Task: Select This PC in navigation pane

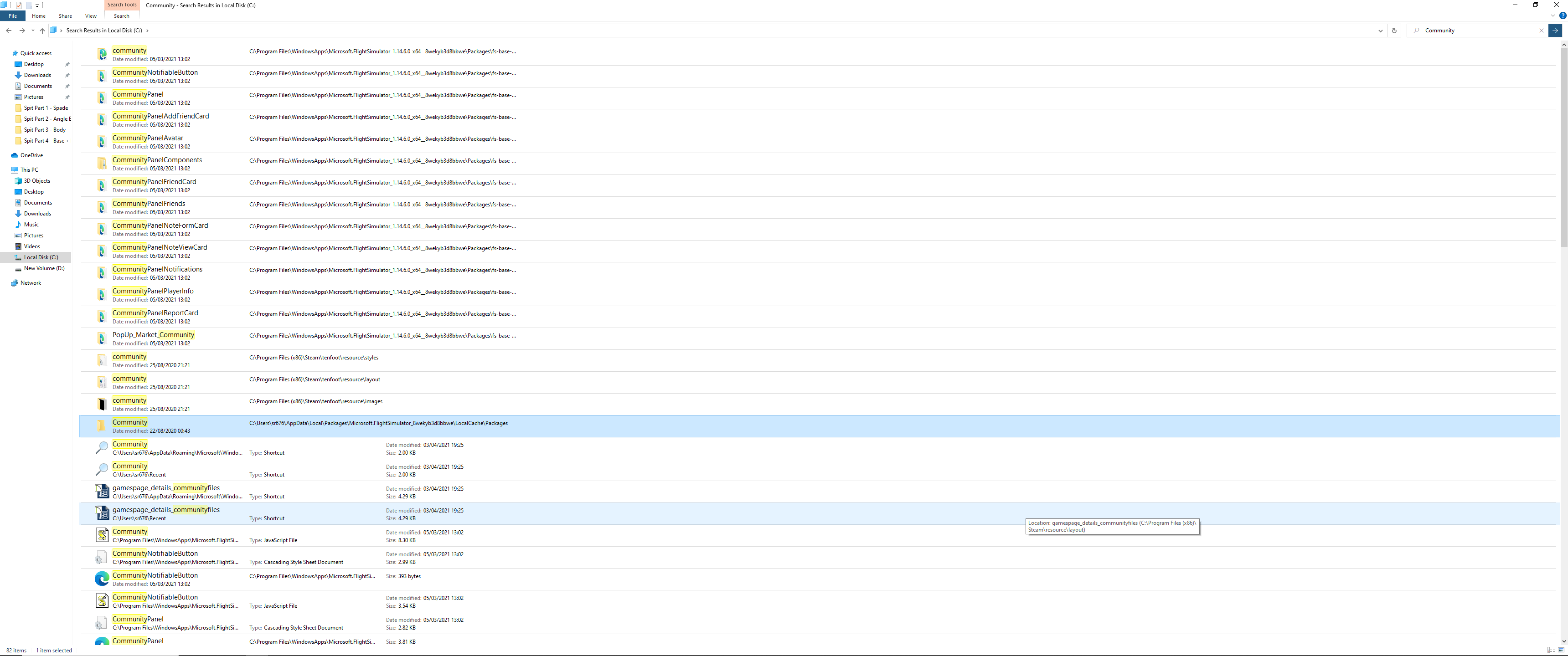Action: 29,170
